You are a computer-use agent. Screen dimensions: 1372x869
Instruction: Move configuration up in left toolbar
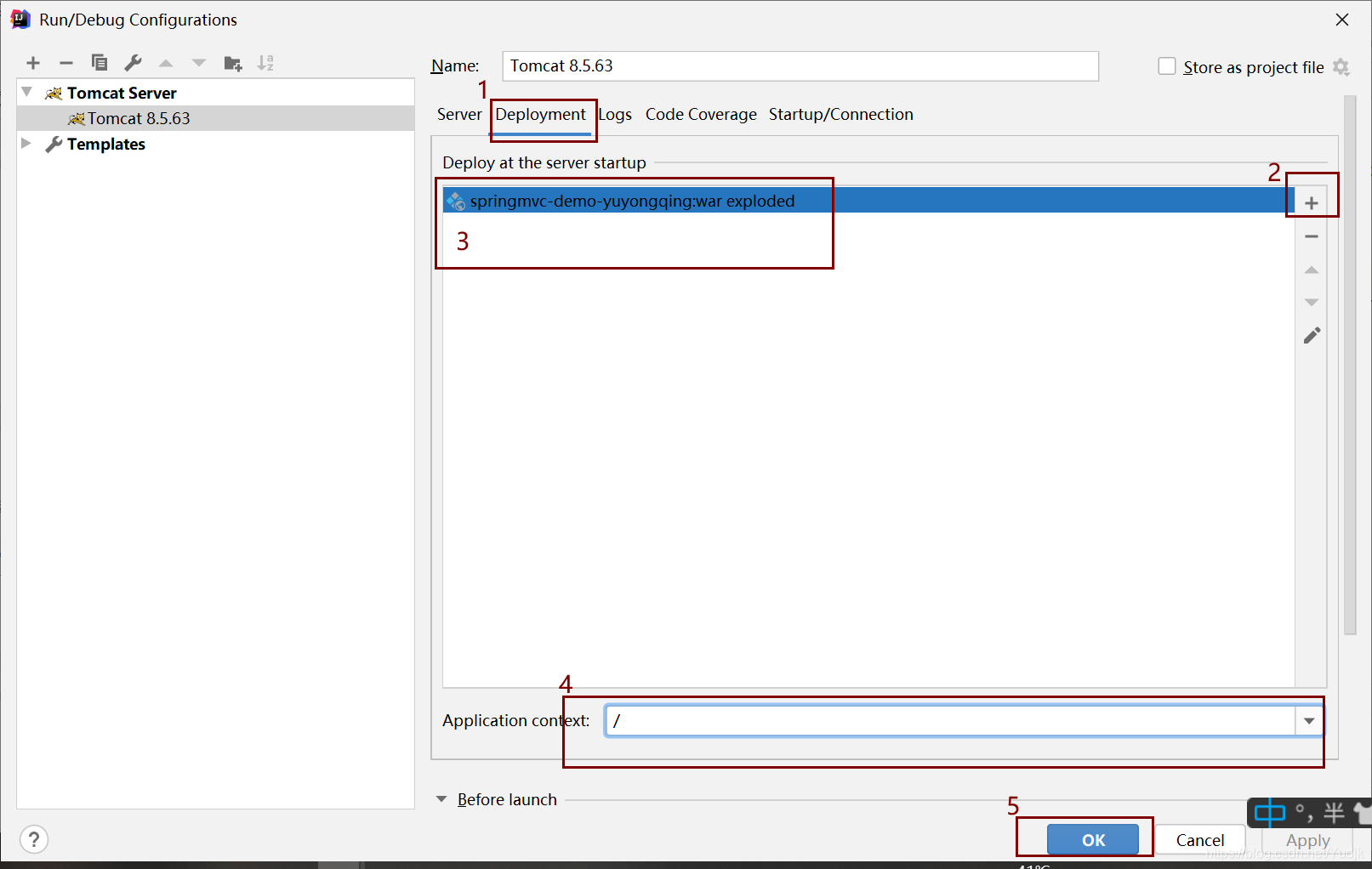[166, 63]
